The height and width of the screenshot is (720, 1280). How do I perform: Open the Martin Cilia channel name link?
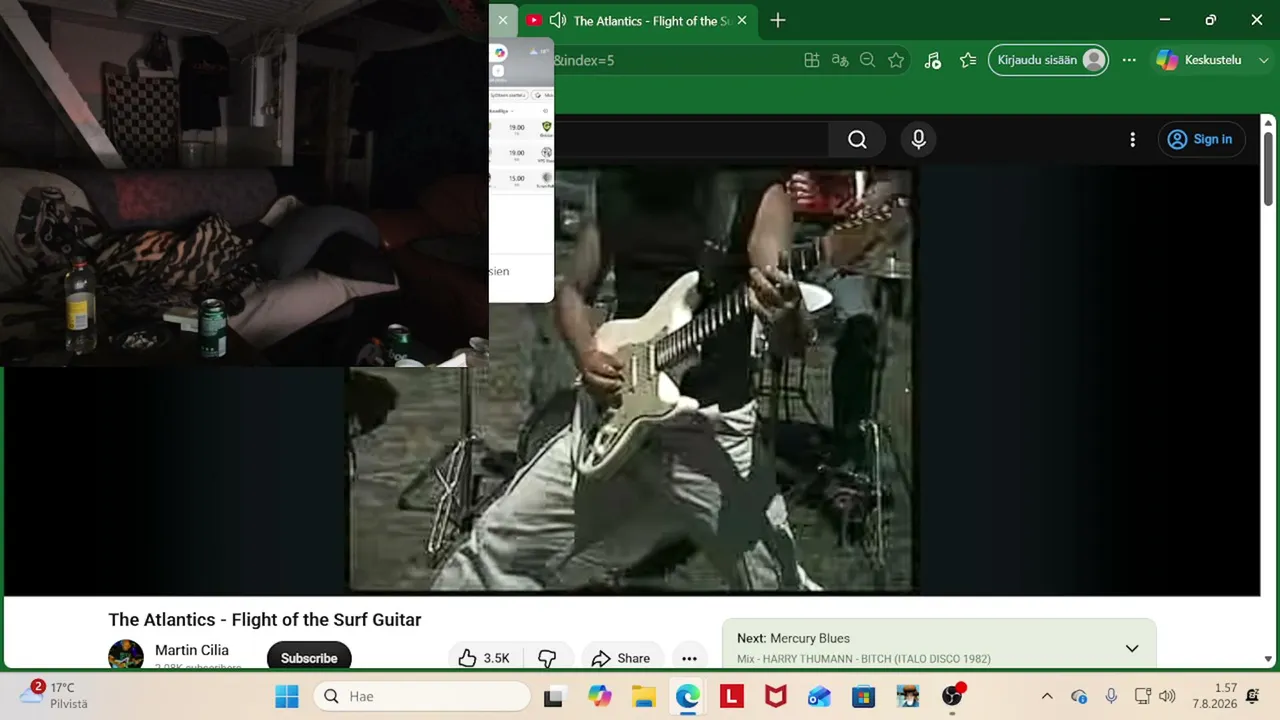coord(192,650)
